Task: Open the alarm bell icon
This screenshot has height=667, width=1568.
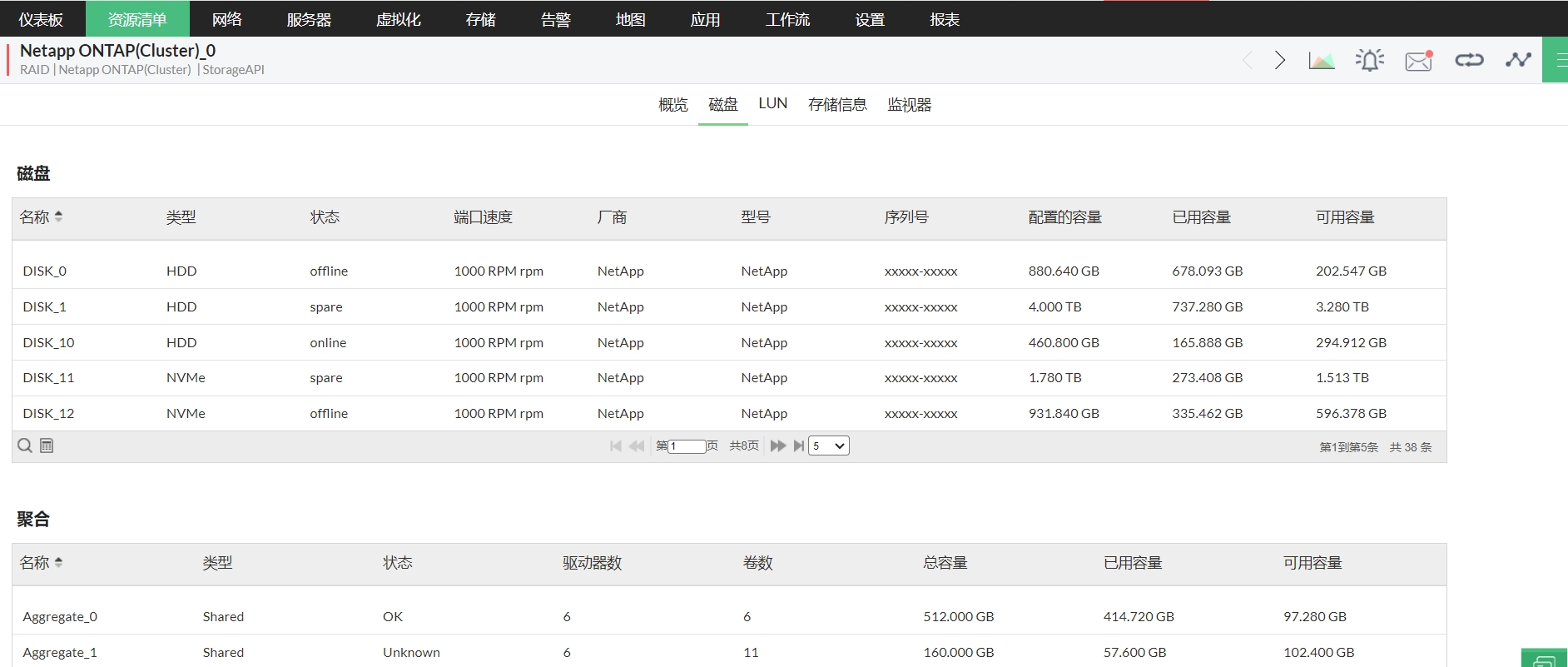Action: 1370,60
